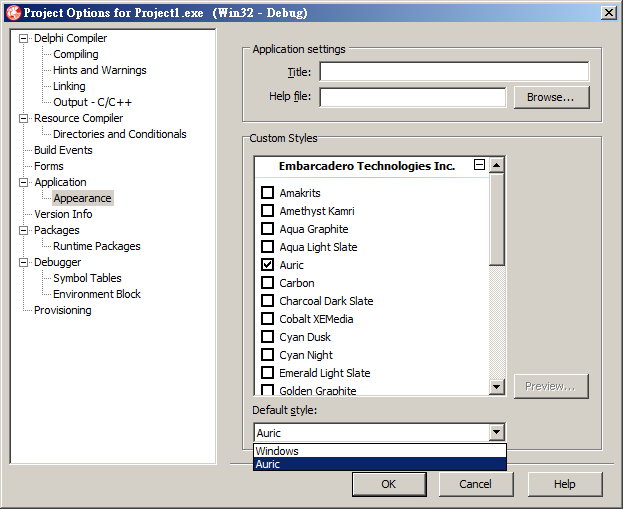Click the disabled Preview button
Screen dimensions: 623x509
[x=551, y=386]
